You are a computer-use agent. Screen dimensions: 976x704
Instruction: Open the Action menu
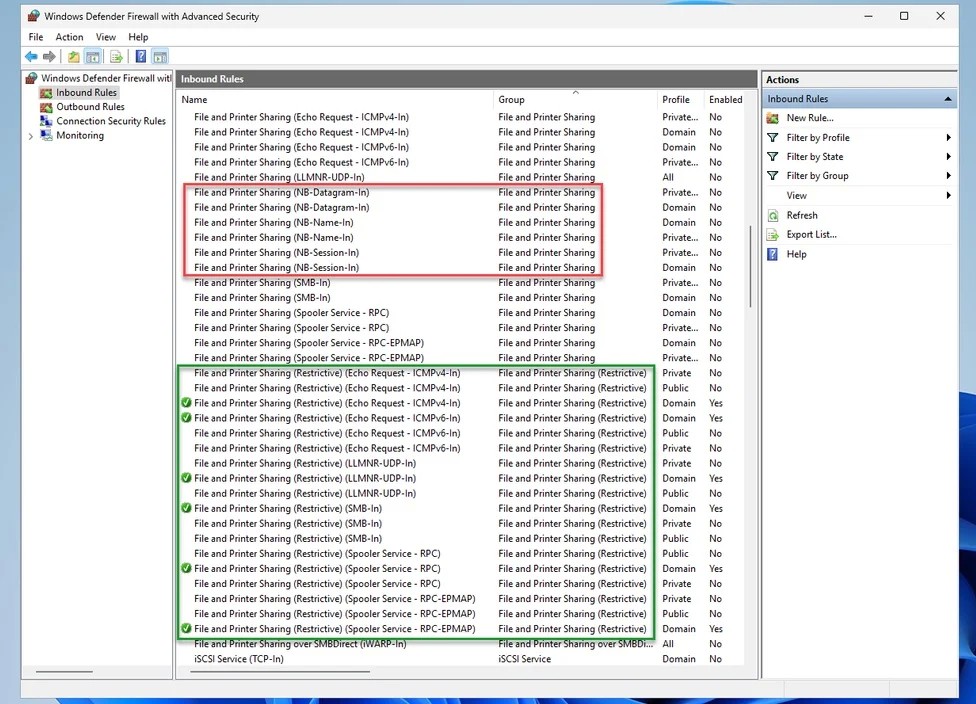(69, 37)
